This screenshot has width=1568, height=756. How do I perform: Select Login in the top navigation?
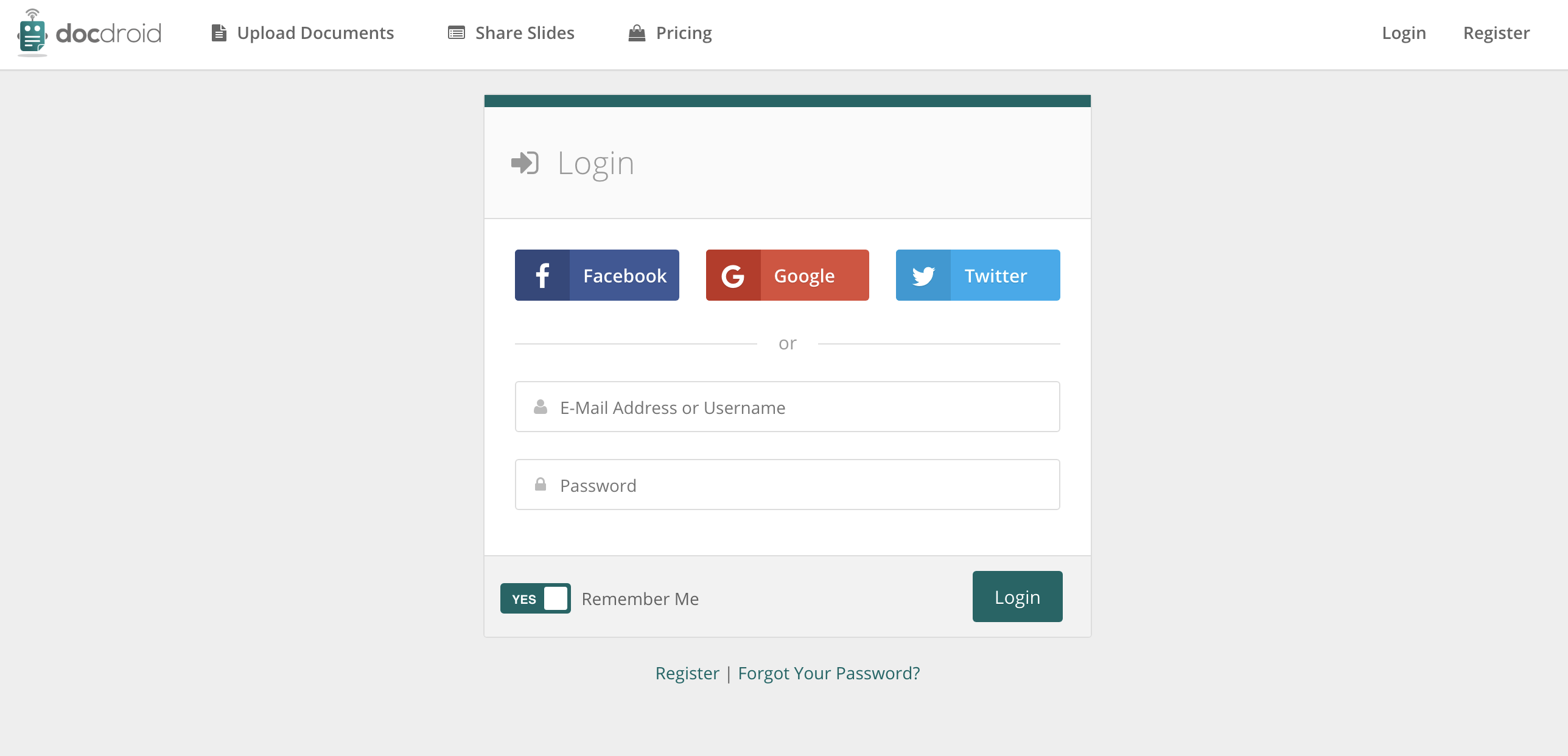click(x=1403, y=33)
